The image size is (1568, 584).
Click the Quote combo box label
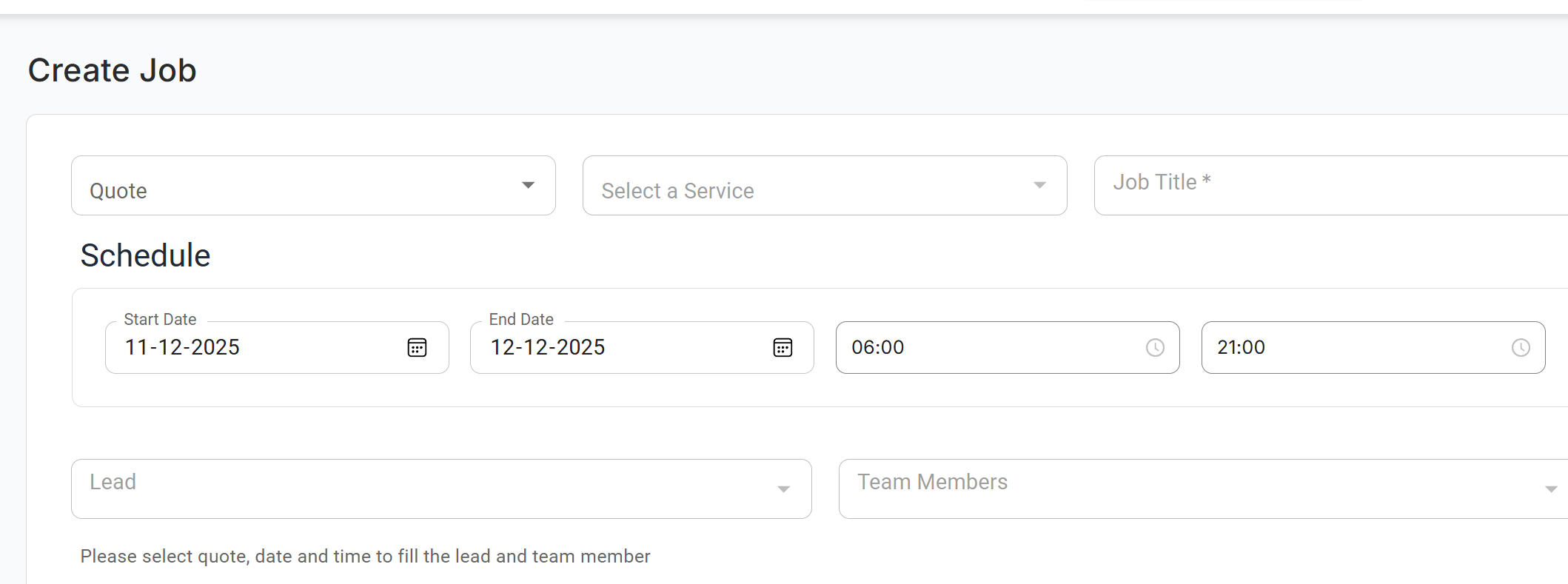(118, 191)
